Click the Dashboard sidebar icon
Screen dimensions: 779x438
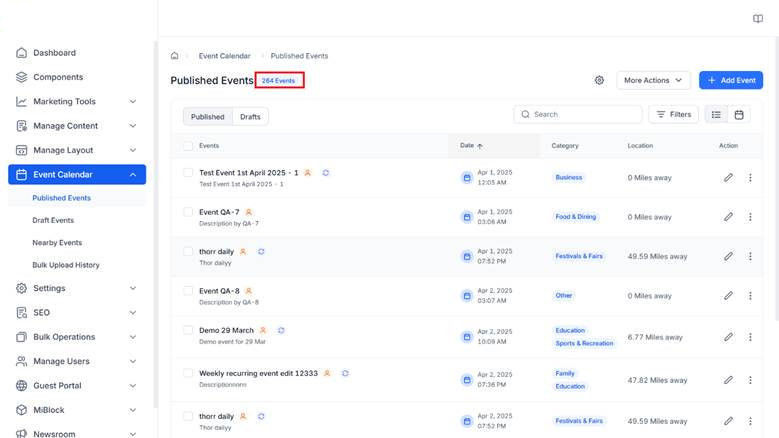pos(21,53)
